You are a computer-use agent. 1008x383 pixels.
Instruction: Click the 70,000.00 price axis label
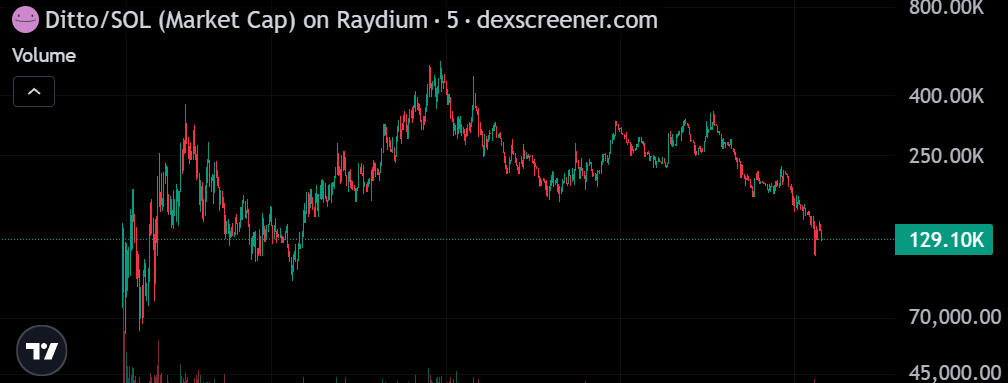[955, 317]
